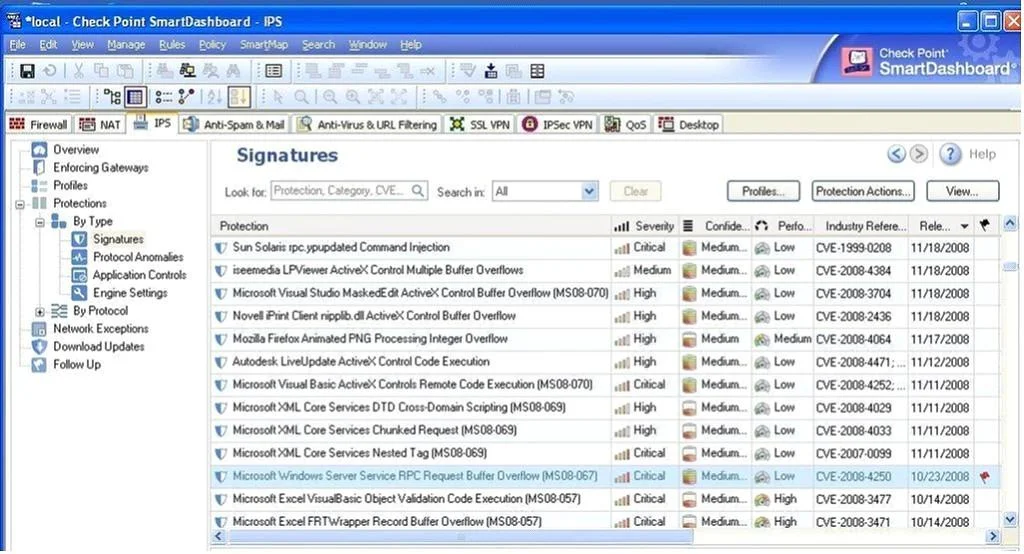Switch to the QoS tab
Viewport: 1024px width, 554px height.
click(626, 124)
